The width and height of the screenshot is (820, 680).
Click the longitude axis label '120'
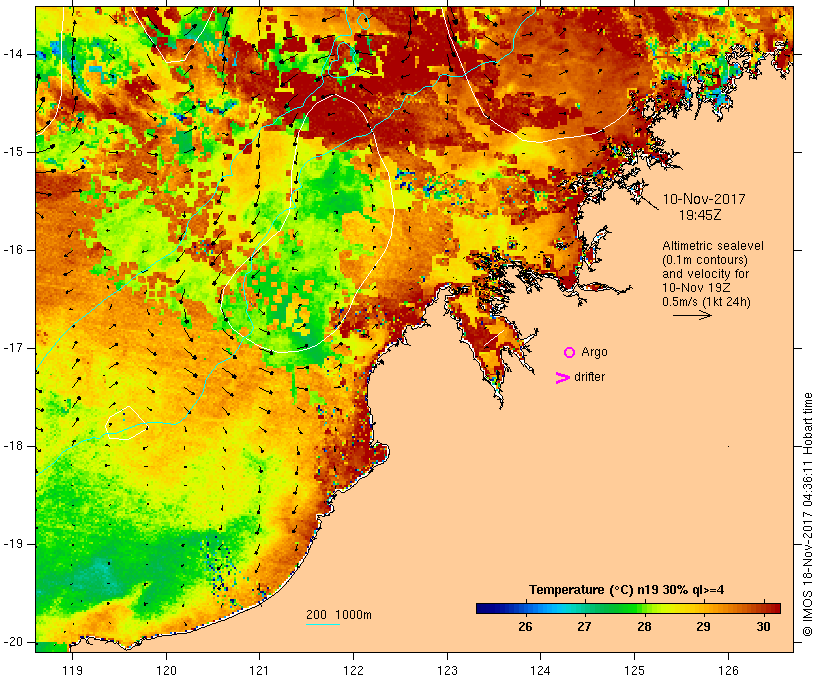click(x=166, y=671)
